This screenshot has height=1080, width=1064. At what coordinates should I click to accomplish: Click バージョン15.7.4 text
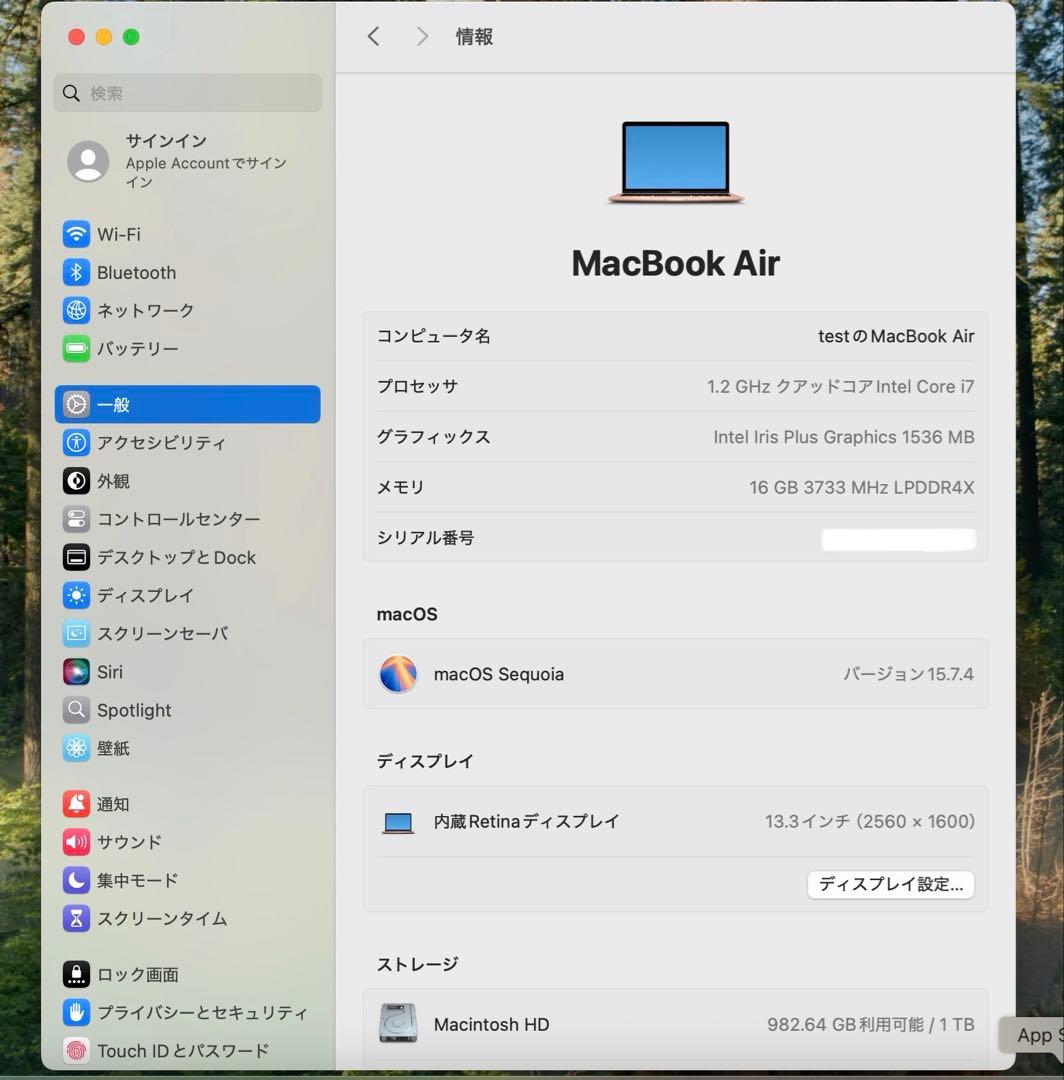coord(908,674)
